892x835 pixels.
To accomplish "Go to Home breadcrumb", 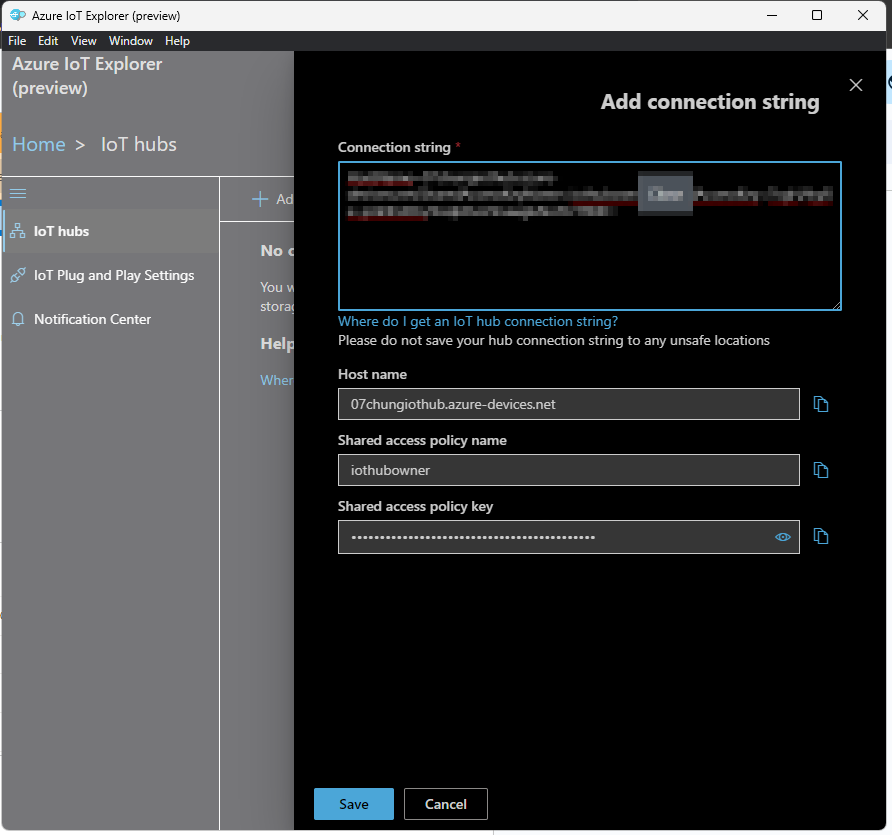I will point(39,144).
